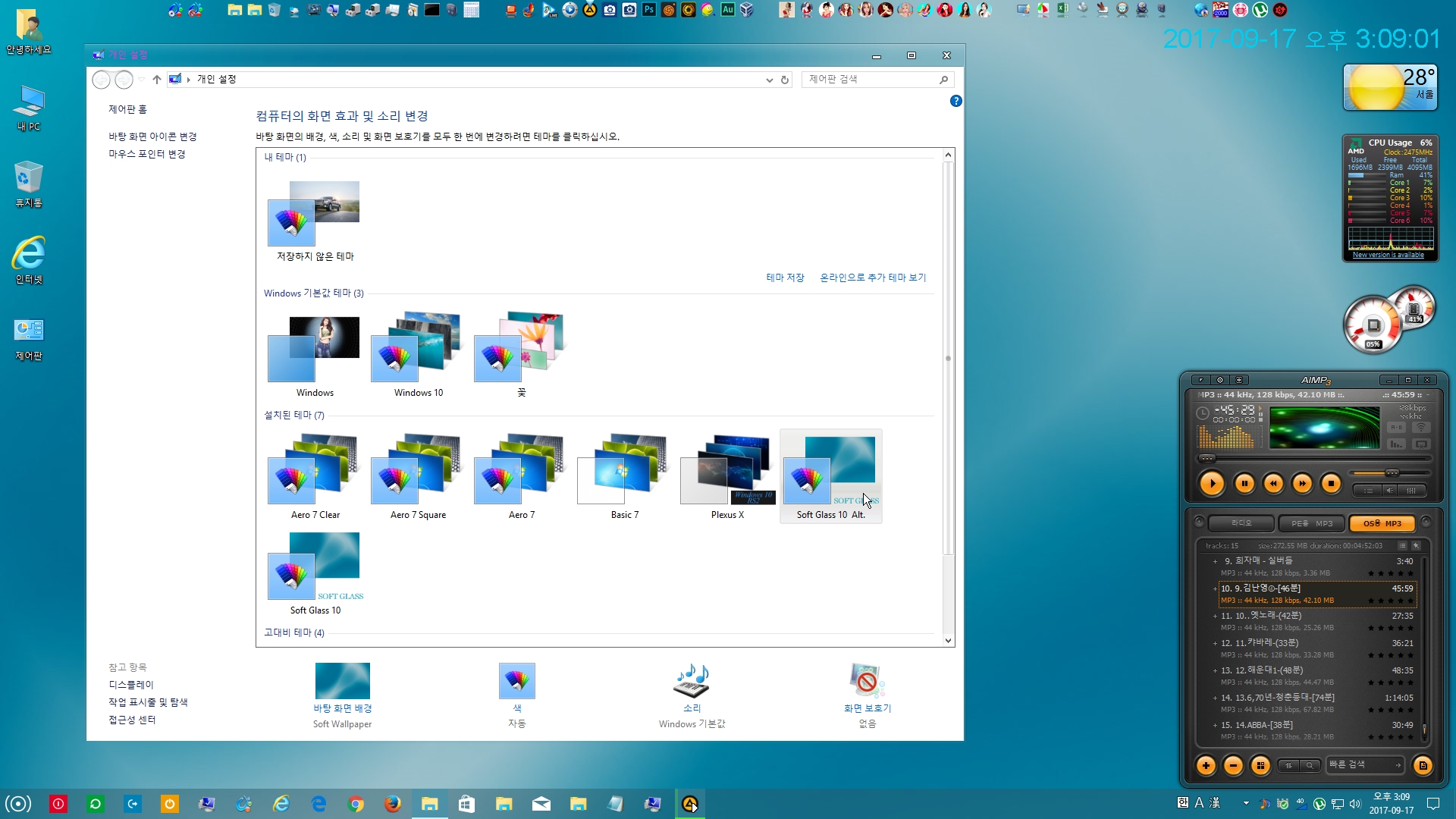This screenshot has width=1456, height=819.
Task: Click 바탕 화면 아이콘 변경 link
Action: click(x=153, y=136)
